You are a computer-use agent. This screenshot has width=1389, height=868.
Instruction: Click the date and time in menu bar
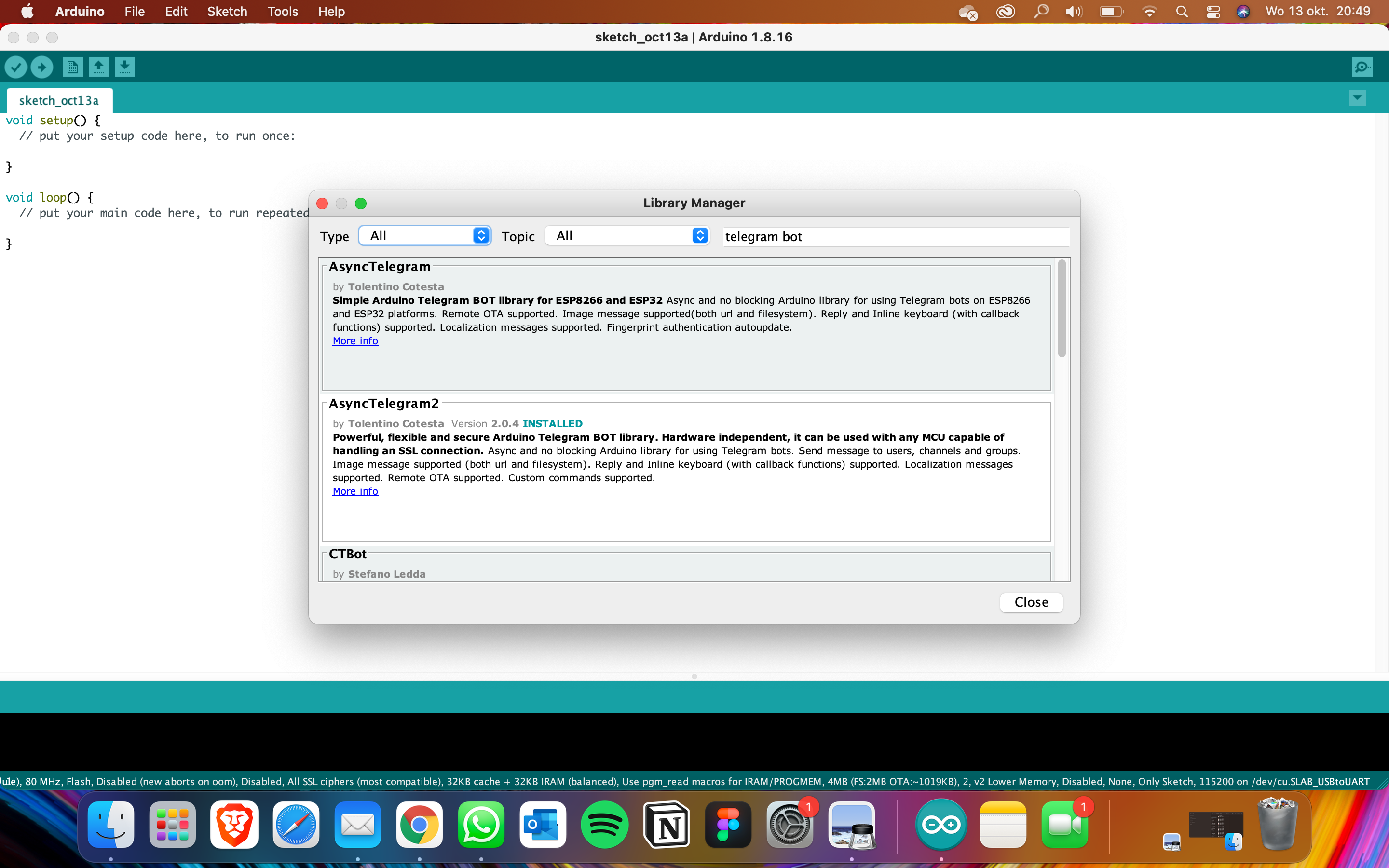click(x=1318, y=12)
